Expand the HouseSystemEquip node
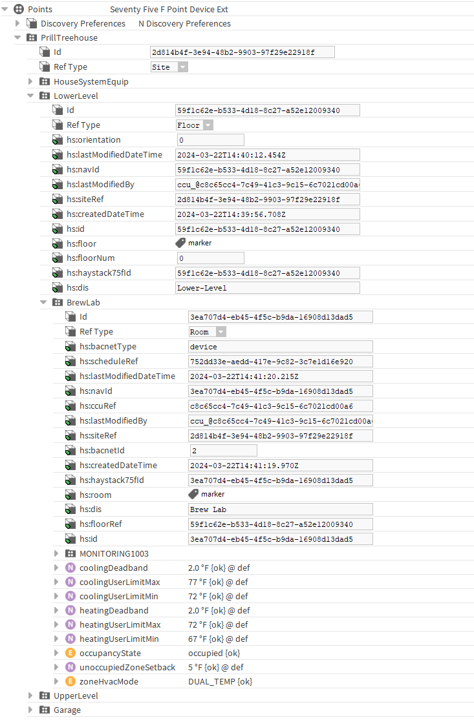This screenshot has width=474, height=720. [x=30, y=81]
